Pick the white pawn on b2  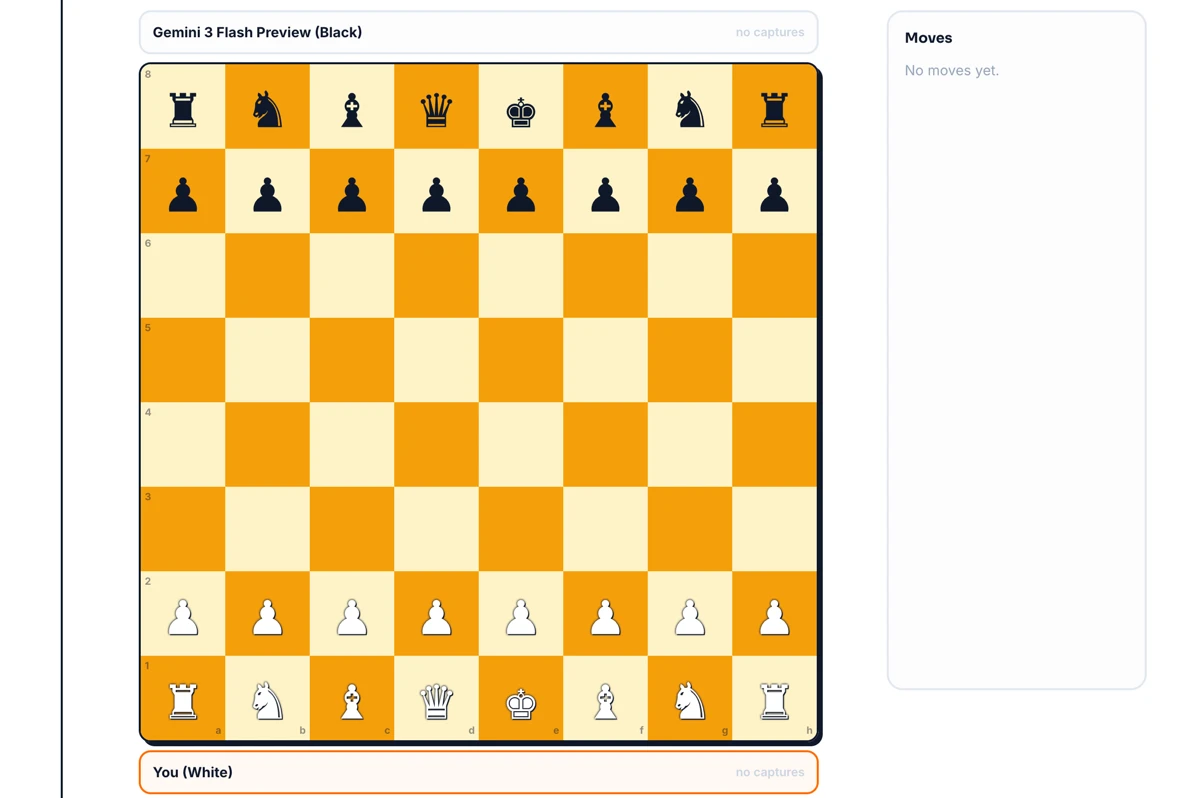point(267,617)
